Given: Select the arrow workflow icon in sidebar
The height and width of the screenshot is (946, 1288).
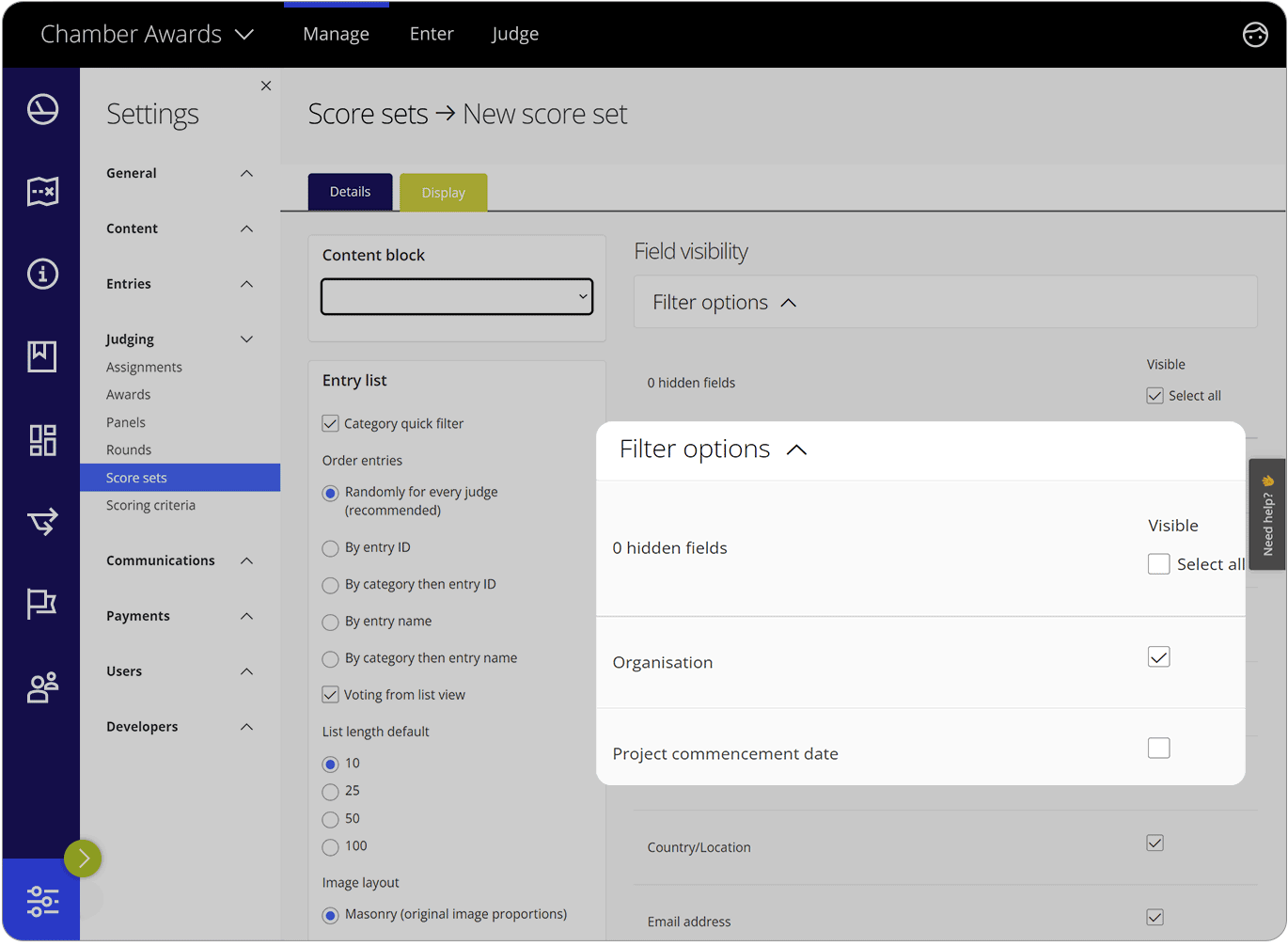Looking at the screenshot, I should 42,522.
